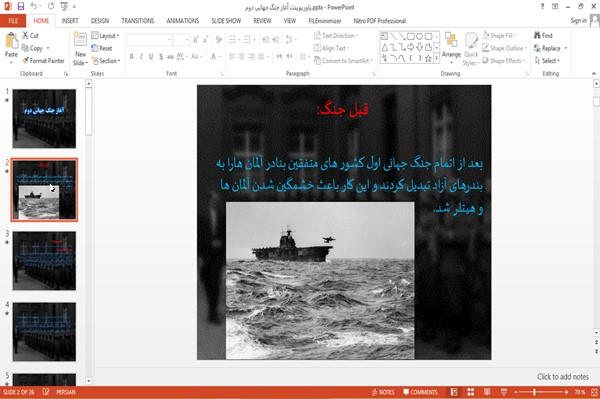
Task: Click the Save icon in title bar
Action: point(21,6)
